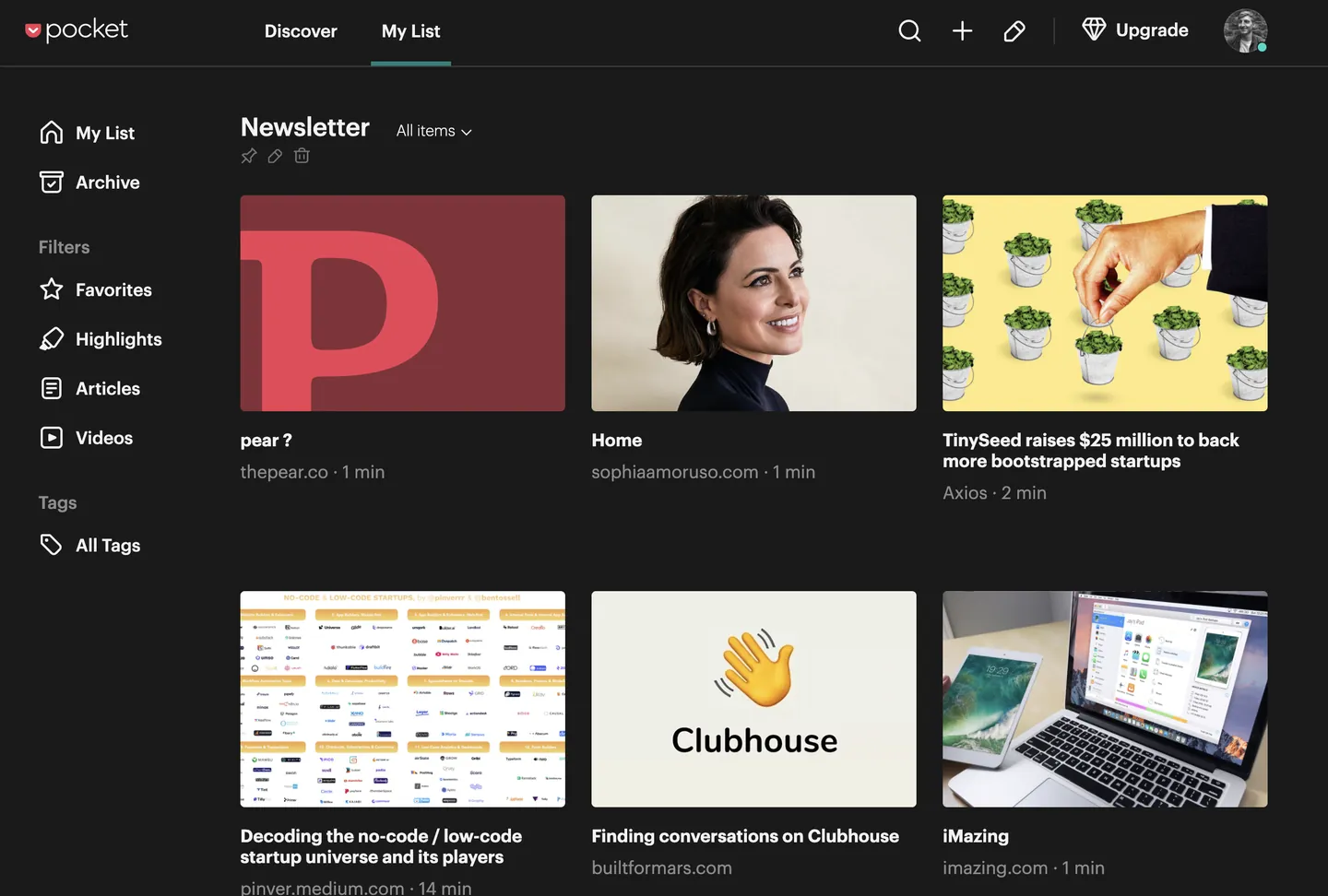Click the pencil bulk edit icon in header
The image size is (1328, 896).
point(1014,31)
